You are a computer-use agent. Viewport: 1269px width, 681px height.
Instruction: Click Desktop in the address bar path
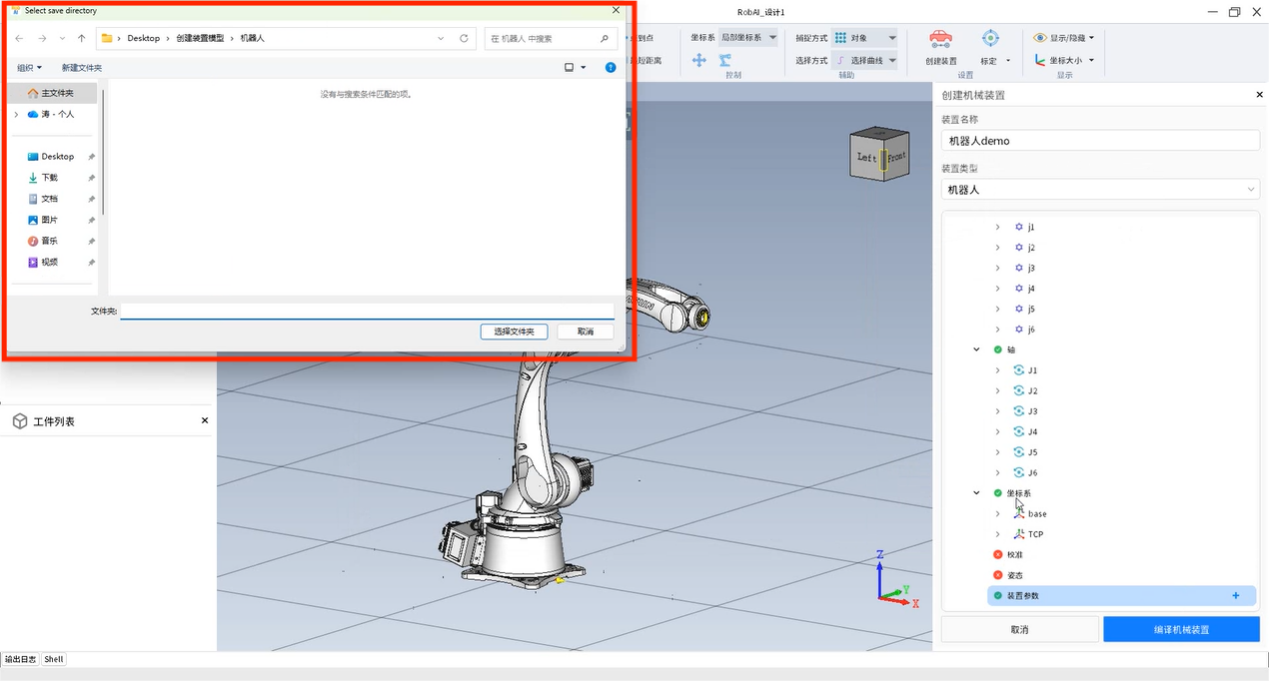(143, 39)
